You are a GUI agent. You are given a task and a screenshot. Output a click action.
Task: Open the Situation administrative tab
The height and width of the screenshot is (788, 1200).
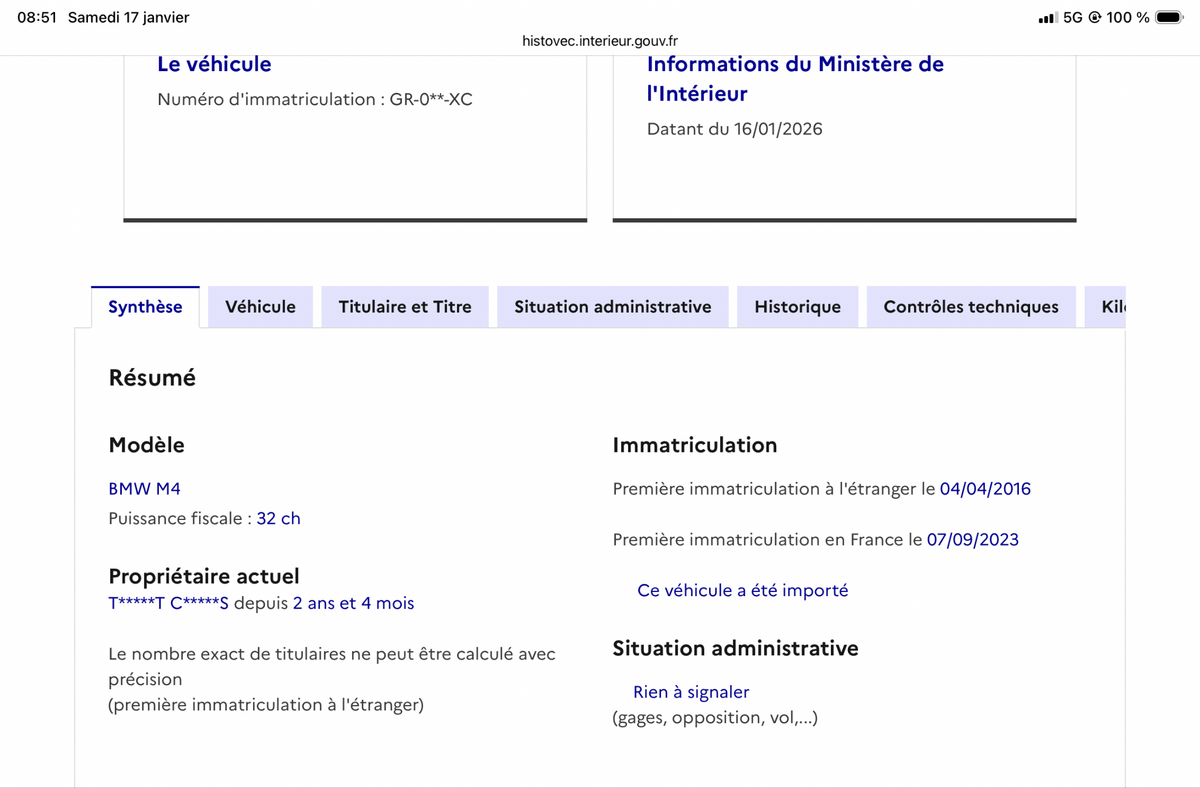pyautogui.click(x=612, y=307)
